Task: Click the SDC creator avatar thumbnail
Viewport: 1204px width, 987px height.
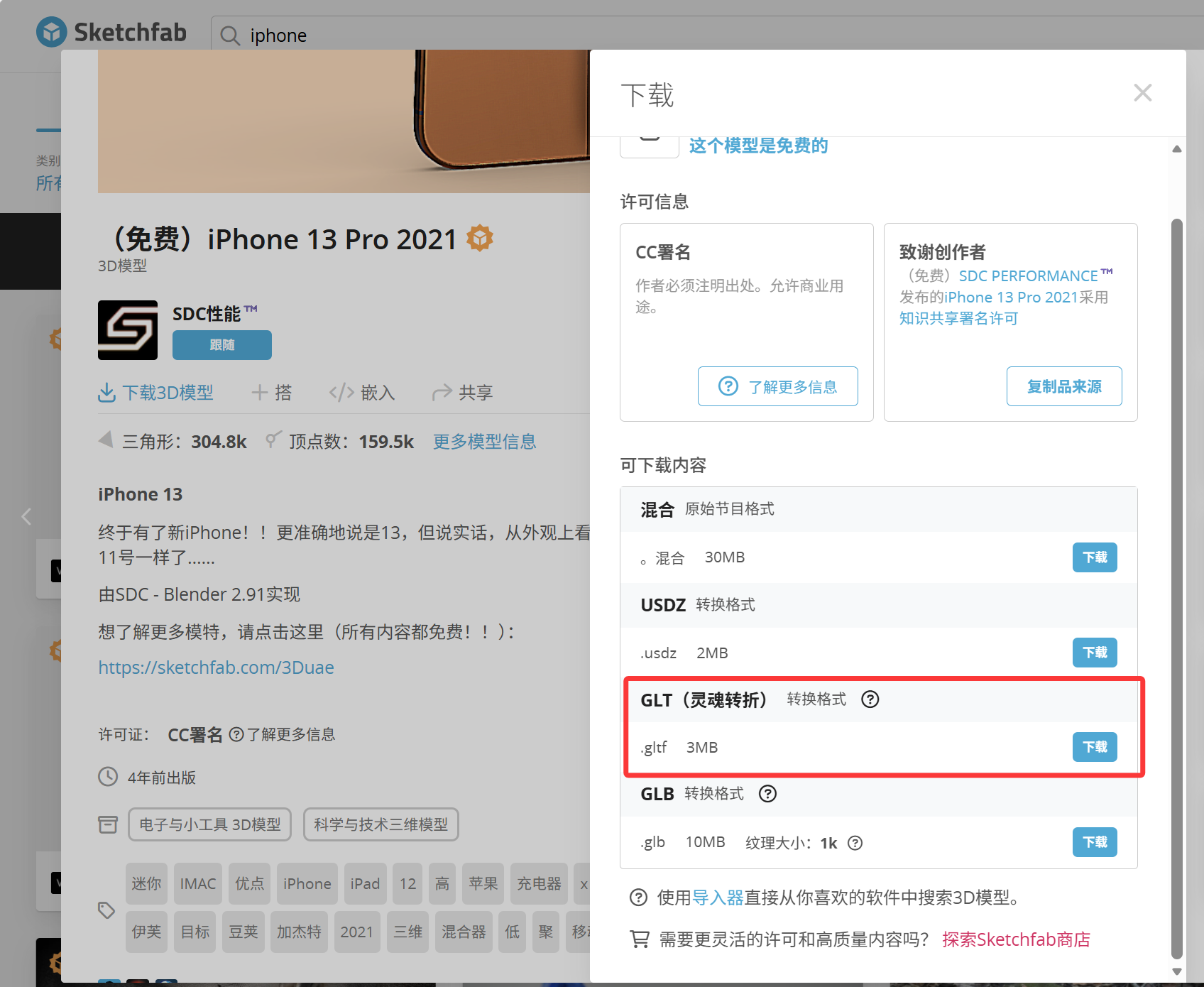Action: [128, 330]
